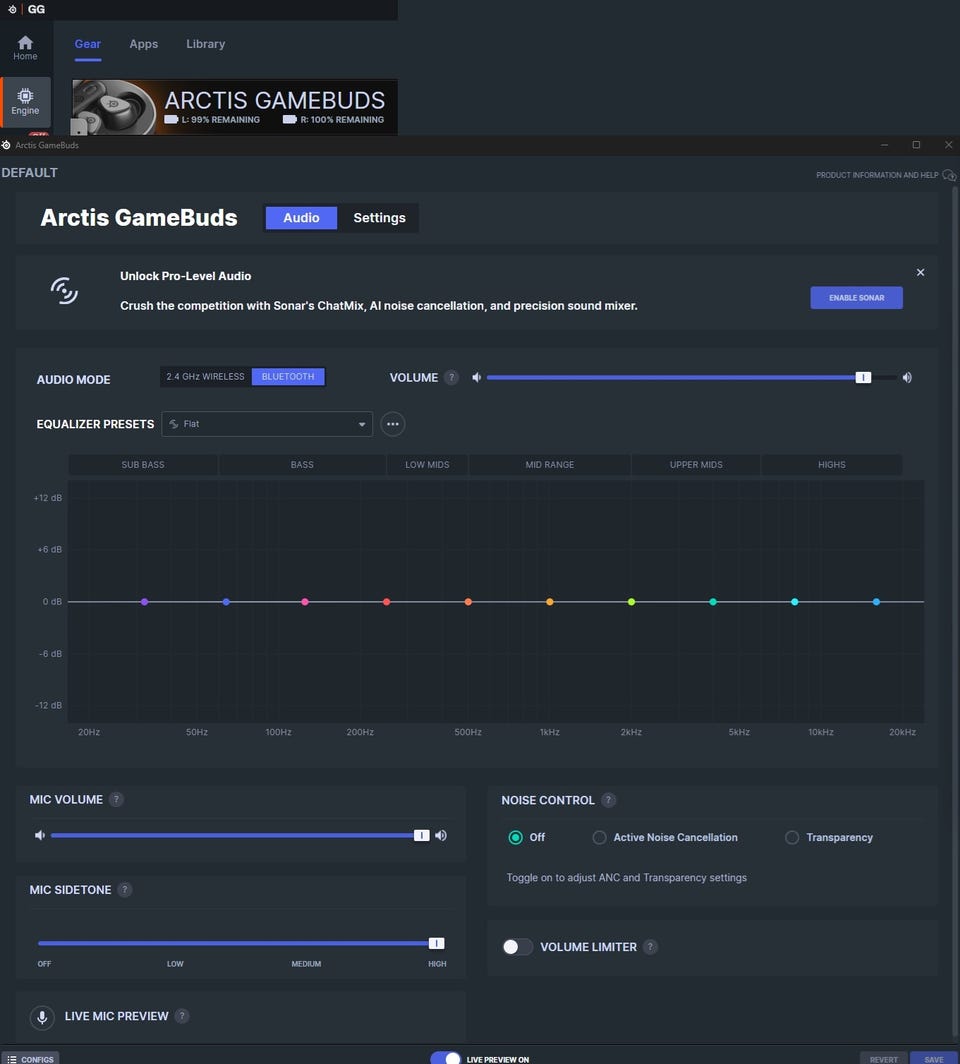Viewport: 960px width, 1064px height.
Task: Click the volume maximum speaker icon
Action: pos(907,377)
